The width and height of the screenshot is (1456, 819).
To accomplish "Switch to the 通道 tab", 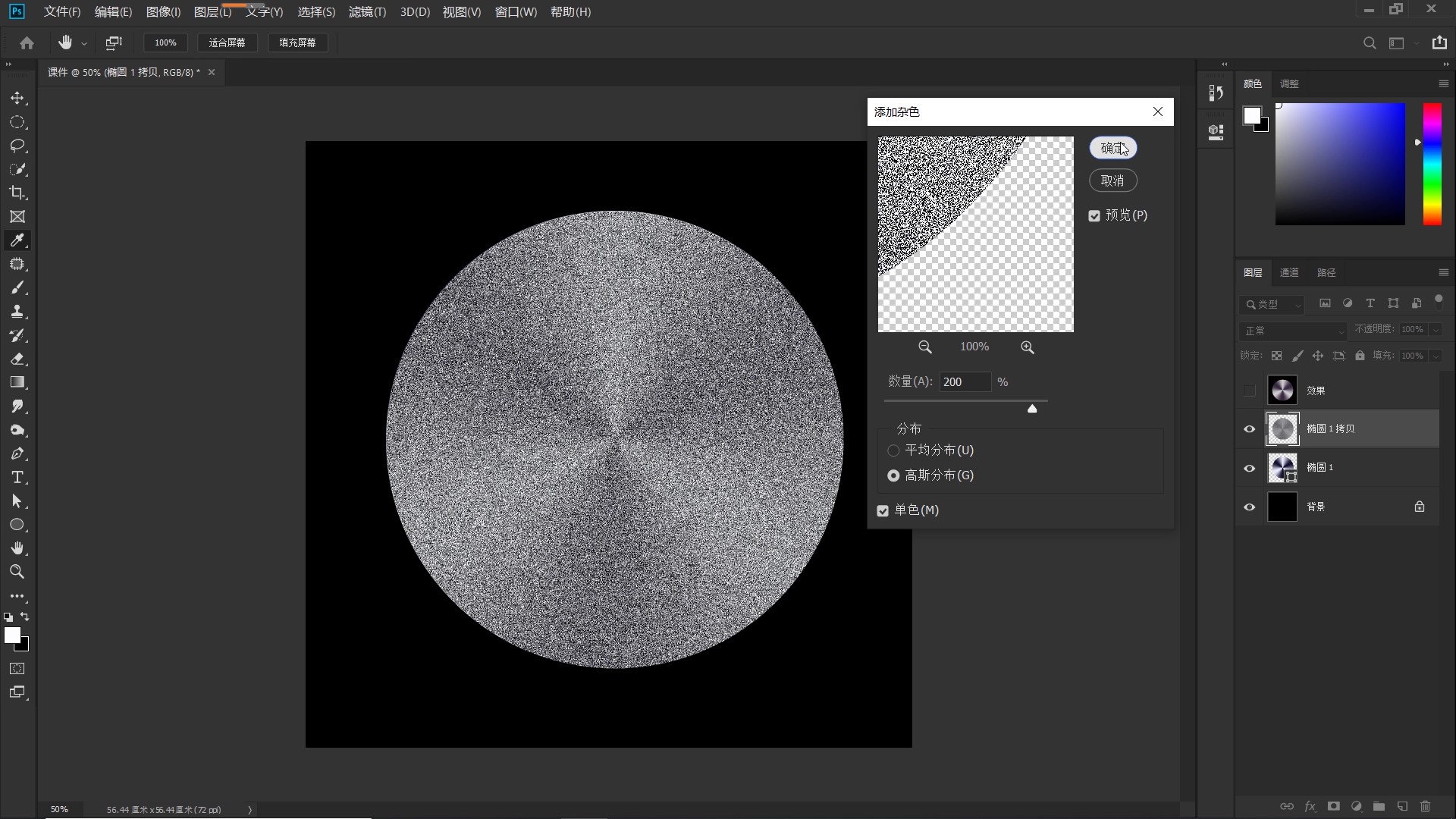I will (x=1288, y=272).
